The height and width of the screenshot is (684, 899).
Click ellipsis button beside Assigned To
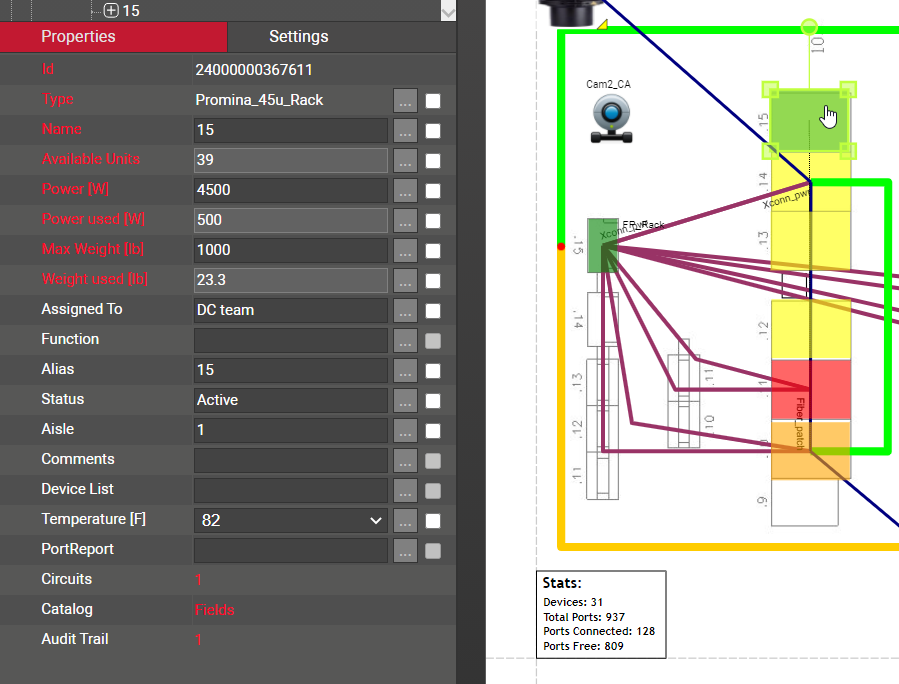405,310
